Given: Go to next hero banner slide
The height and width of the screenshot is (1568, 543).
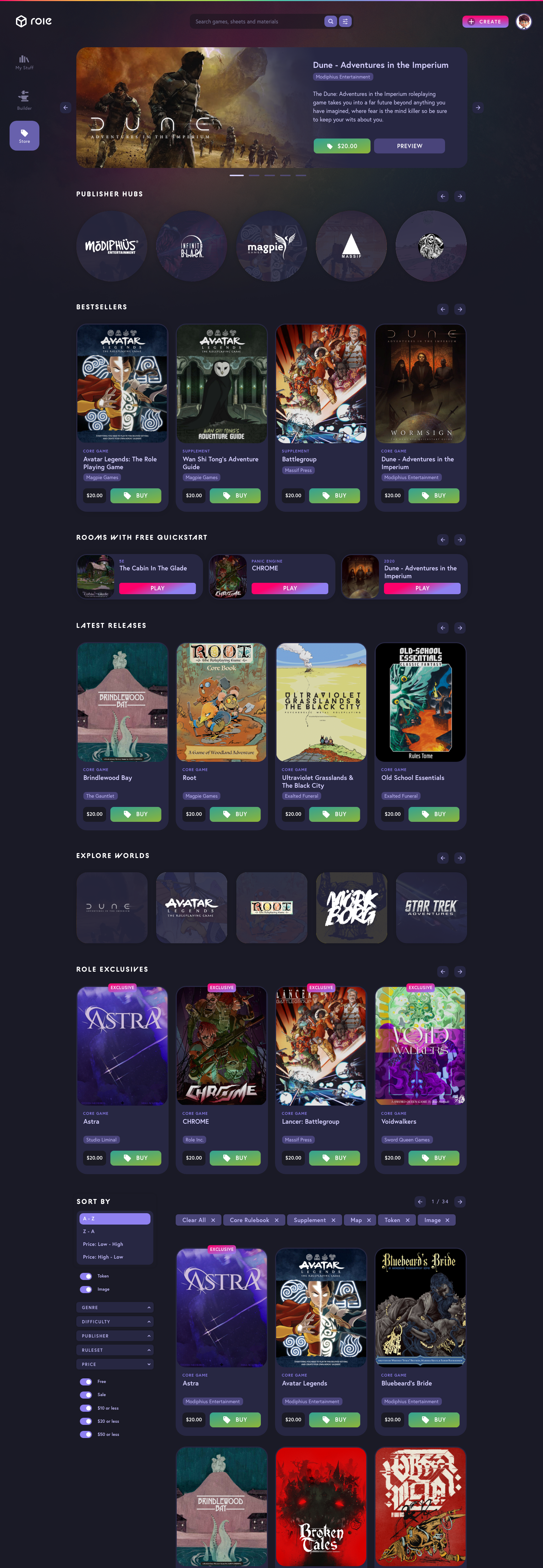Looking at the screenshot, I should (478, 108).
